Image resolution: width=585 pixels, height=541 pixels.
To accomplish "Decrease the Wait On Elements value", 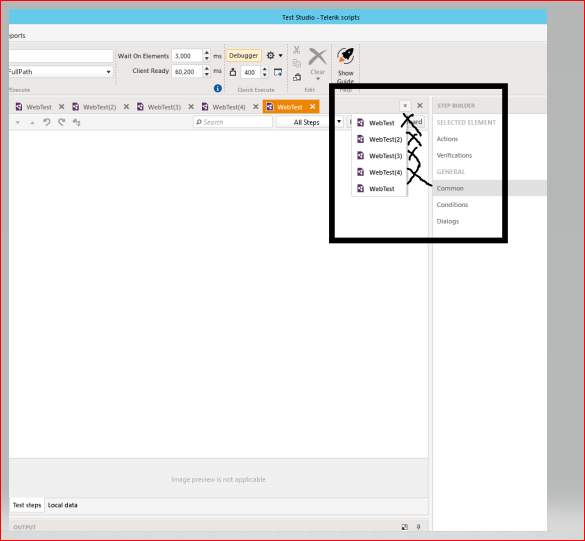I will click(207, 59).
